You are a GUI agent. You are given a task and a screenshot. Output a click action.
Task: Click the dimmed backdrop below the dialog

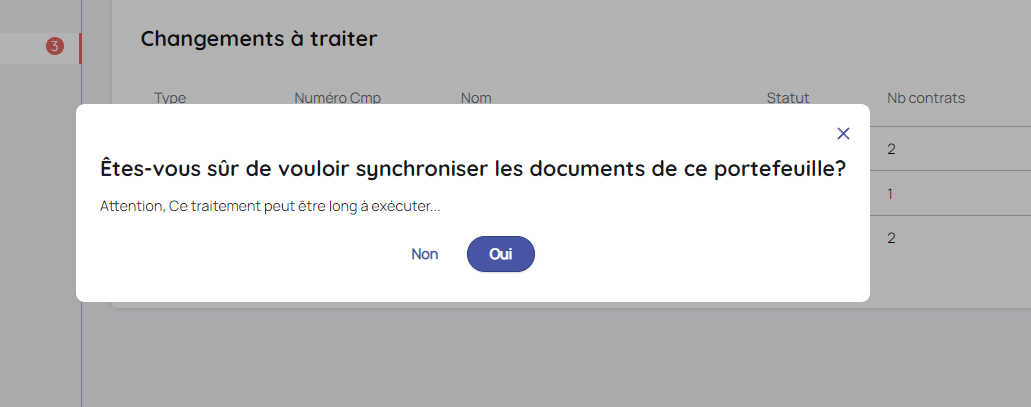click(x=500, y=360)
